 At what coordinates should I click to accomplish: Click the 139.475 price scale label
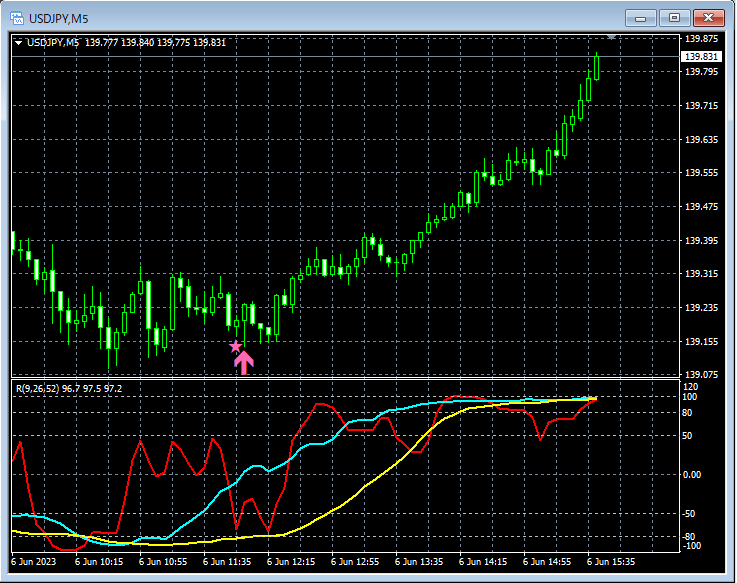click(x=701, y=206)
